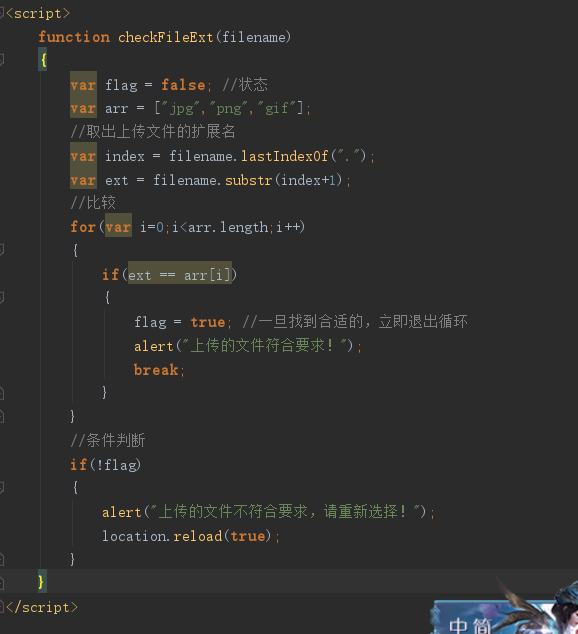Toggle the 简 simplified Chinese IME indicator
The height and width of the screenshot is (634, 578).
point(482,626)
